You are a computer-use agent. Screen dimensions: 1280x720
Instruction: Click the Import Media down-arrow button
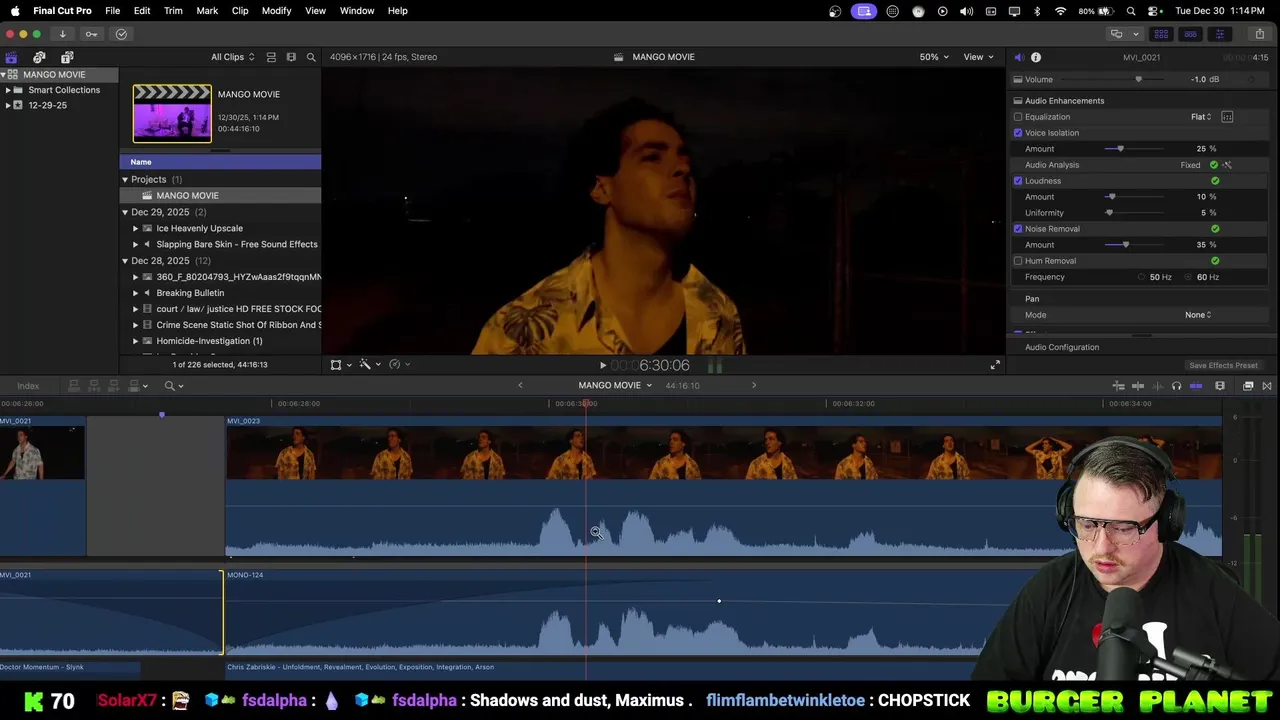(x=62, y=34)
